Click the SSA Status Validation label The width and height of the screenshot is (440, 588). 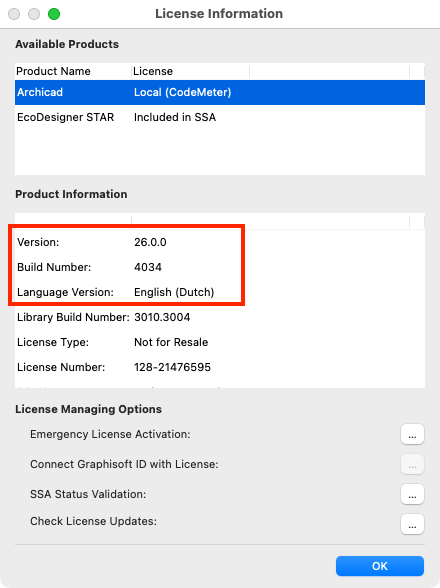88,494
